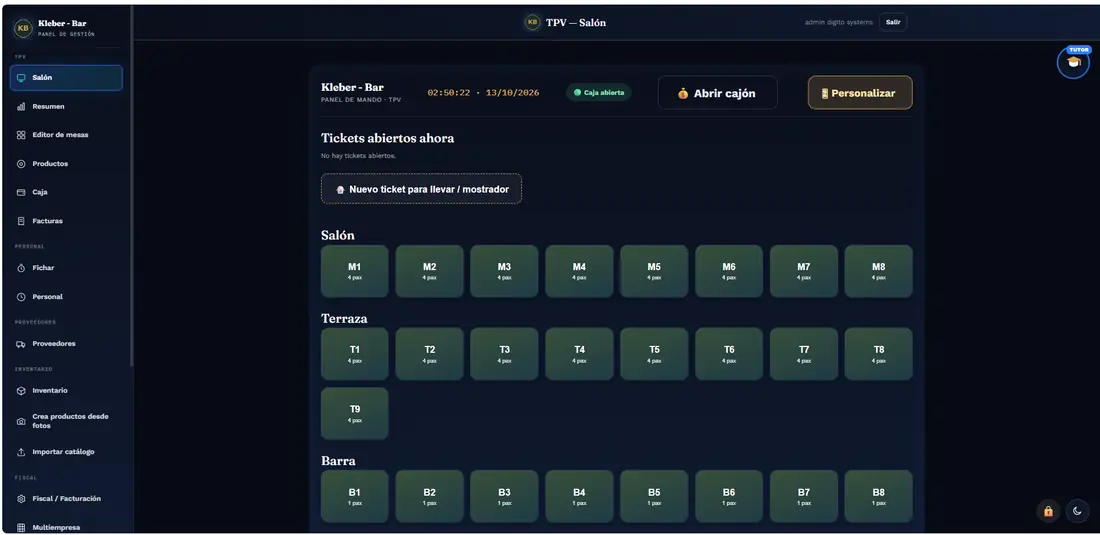1100x535 pixels.
Task: Click the Abrir cajón button
Action: pos(717,93)
